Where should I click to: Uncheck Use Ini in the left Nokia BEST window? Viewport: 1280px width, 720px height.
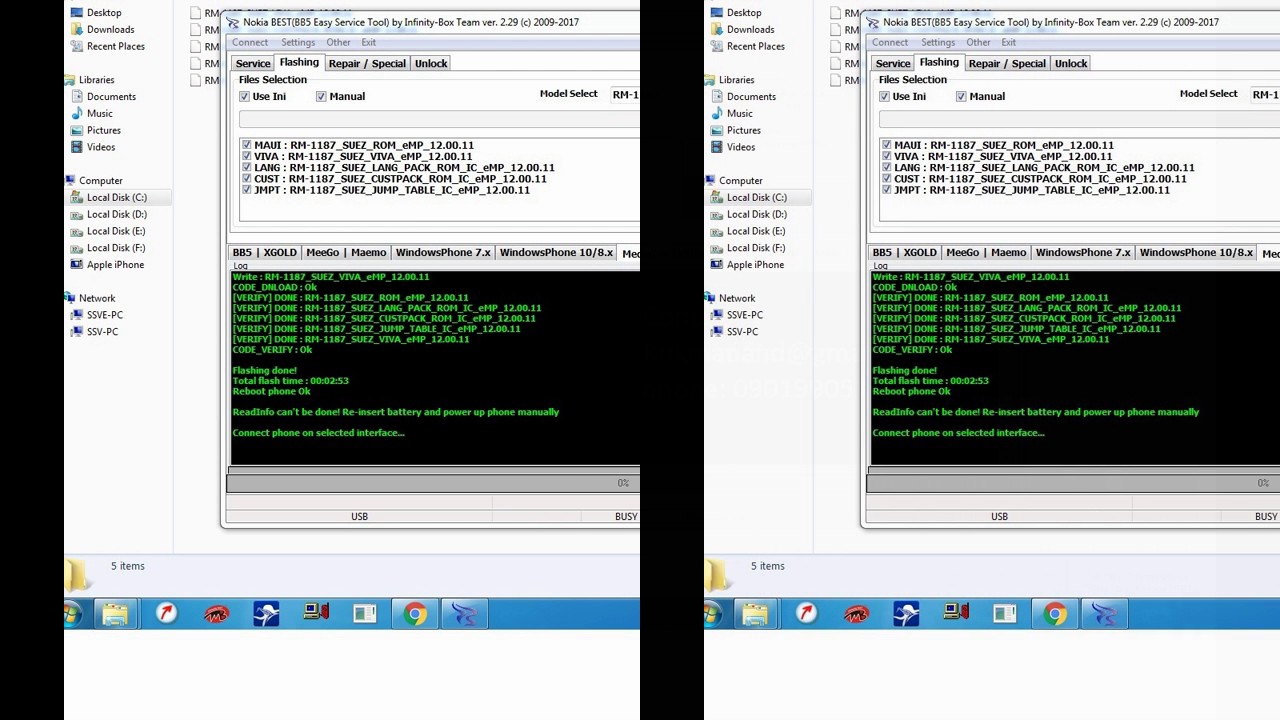pos(244,96)
